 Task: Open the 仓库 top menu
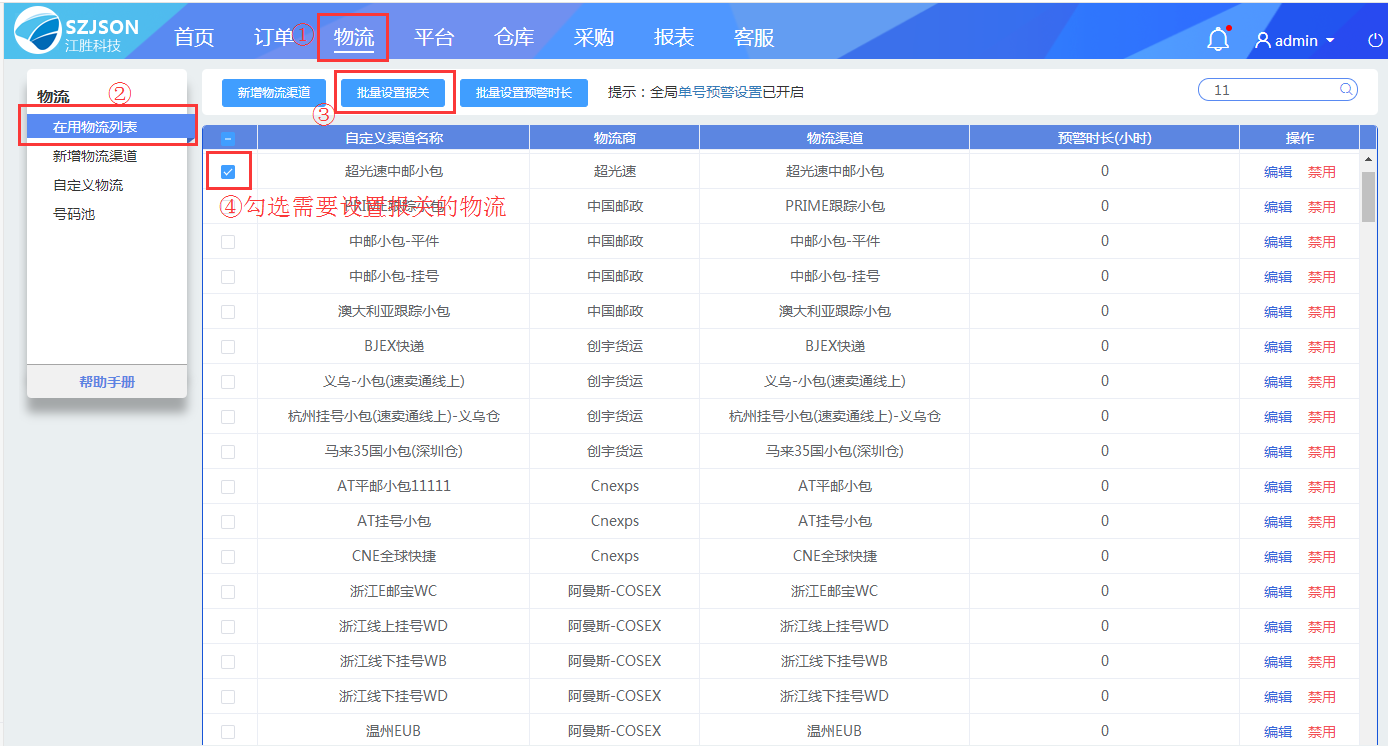(x=514, y=38)
